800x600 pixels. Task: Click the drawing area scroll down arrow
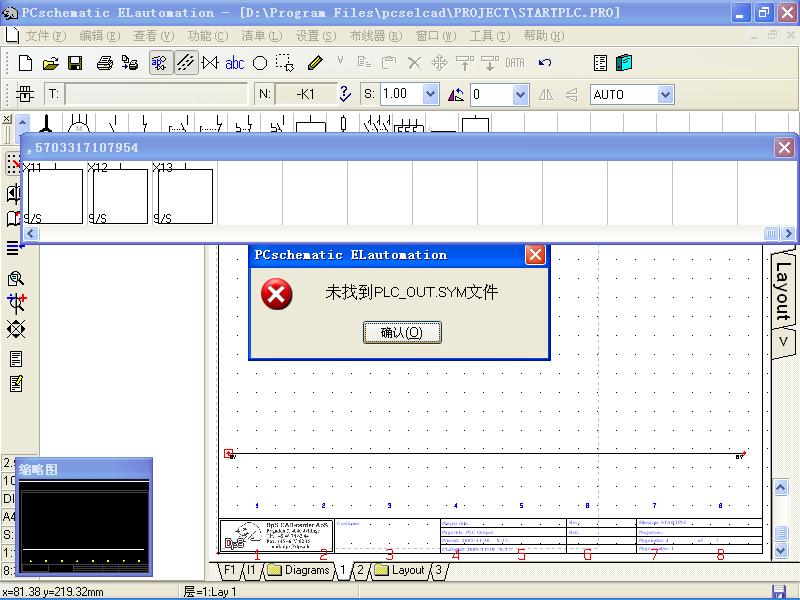781,551
